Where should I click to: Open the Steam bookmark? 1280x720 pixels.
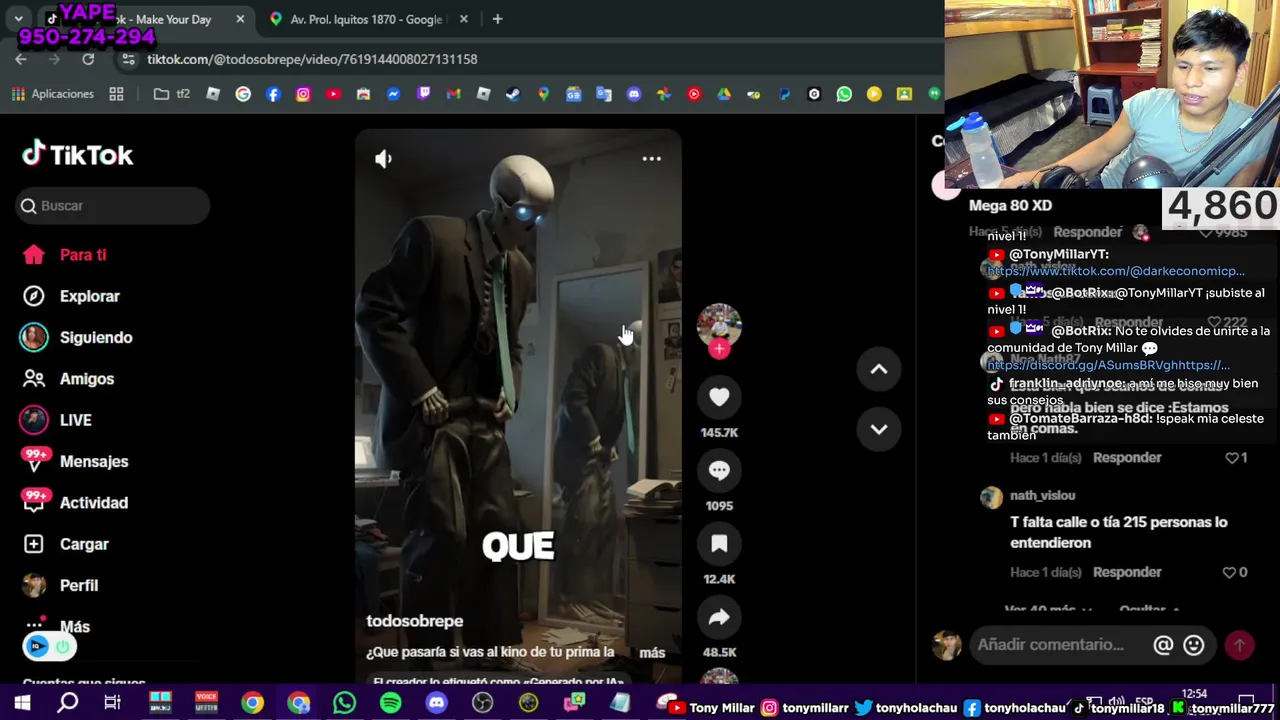[513, 94]
